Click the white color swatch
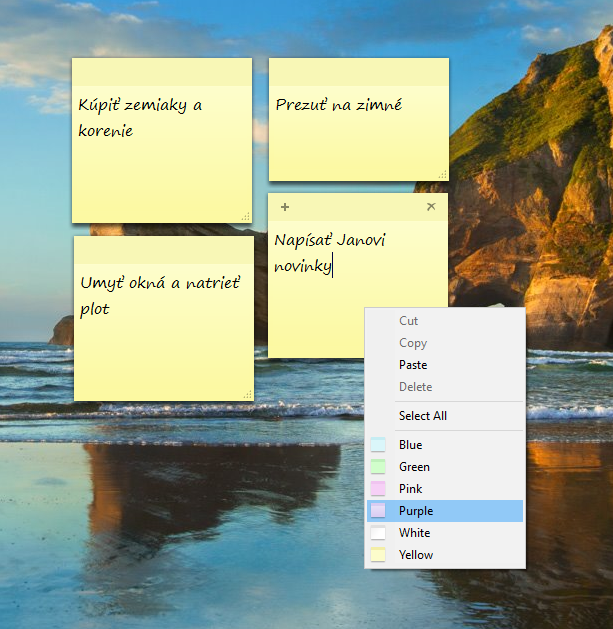 (x=378, y=533)
